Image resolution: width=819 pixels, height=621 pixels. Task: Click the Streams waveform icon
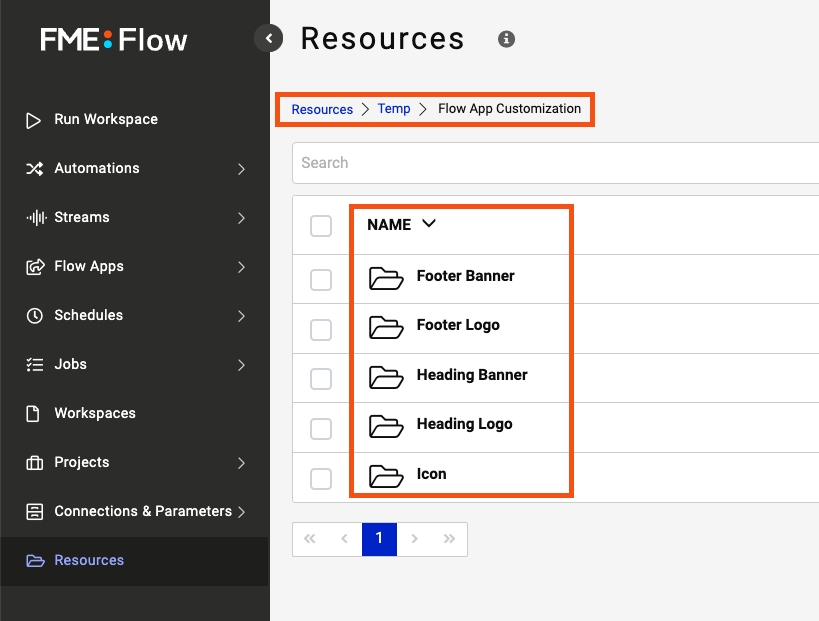click(x=35, y=218)
